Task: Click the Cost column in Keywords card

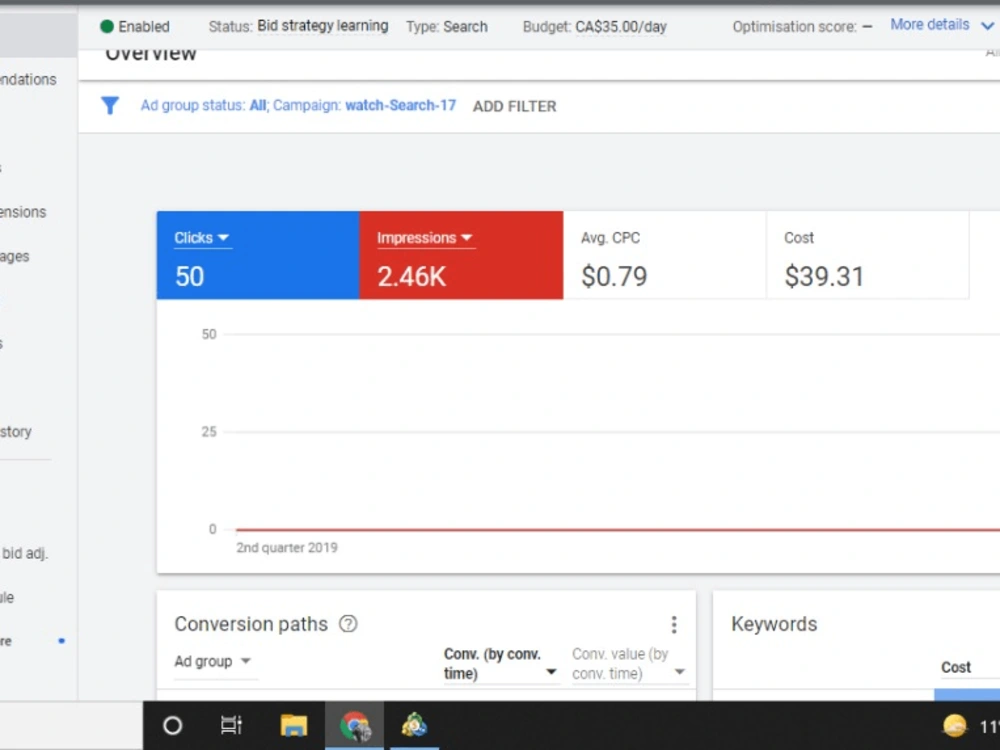Action: click(955, 667)
